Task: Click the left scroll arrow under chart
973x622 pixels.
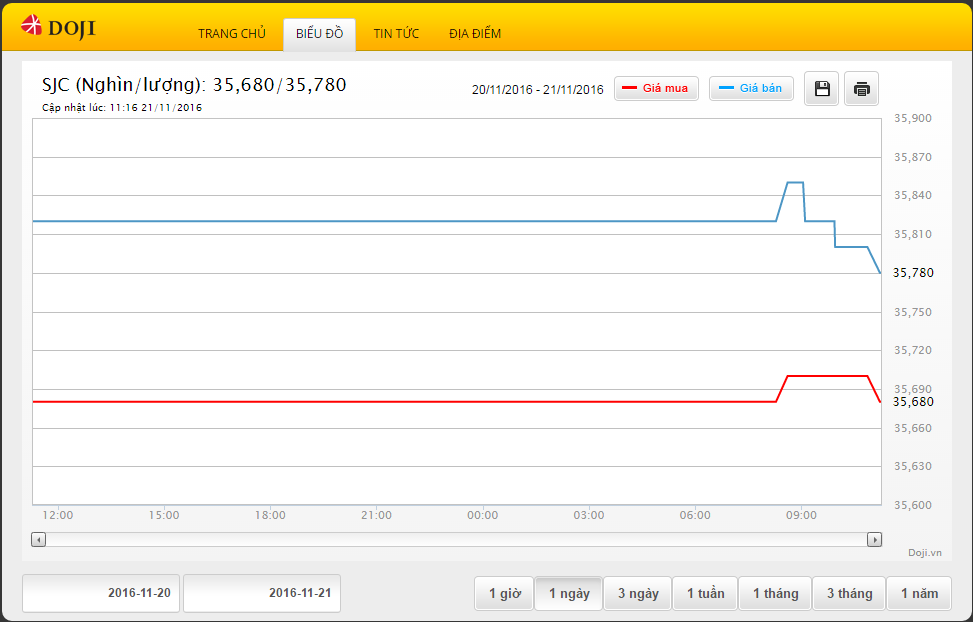Action: 38,539
